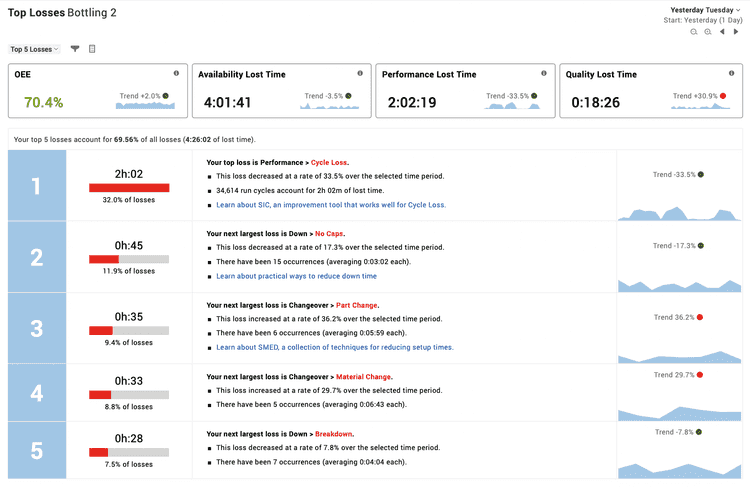This screenshot has height=487, width=750.
Task: Click the 0h:45 loss progress bar
Action: (x=129, y=259)
